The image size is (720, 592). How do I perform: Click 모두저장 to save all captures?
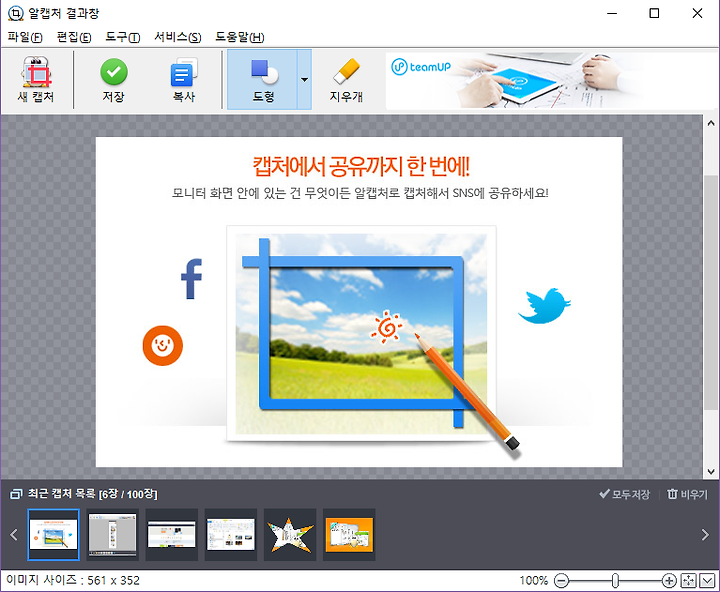[625, 494]
